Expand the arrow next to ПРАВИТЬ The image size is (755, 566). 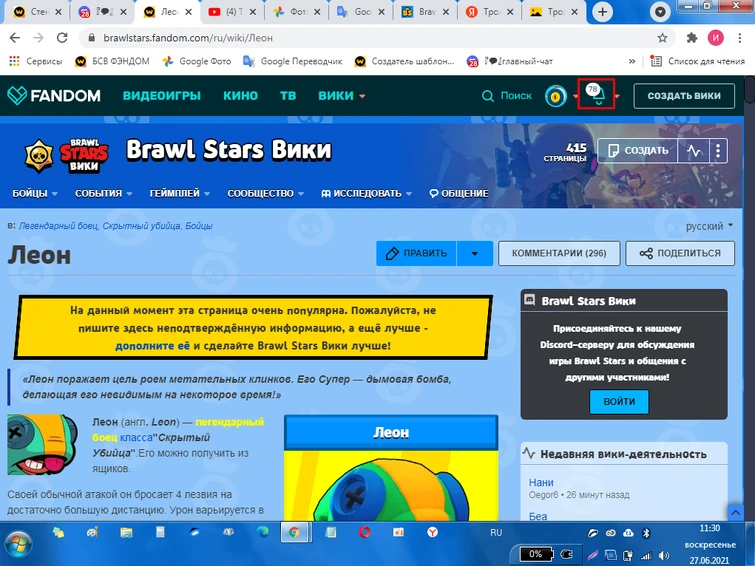475,253
